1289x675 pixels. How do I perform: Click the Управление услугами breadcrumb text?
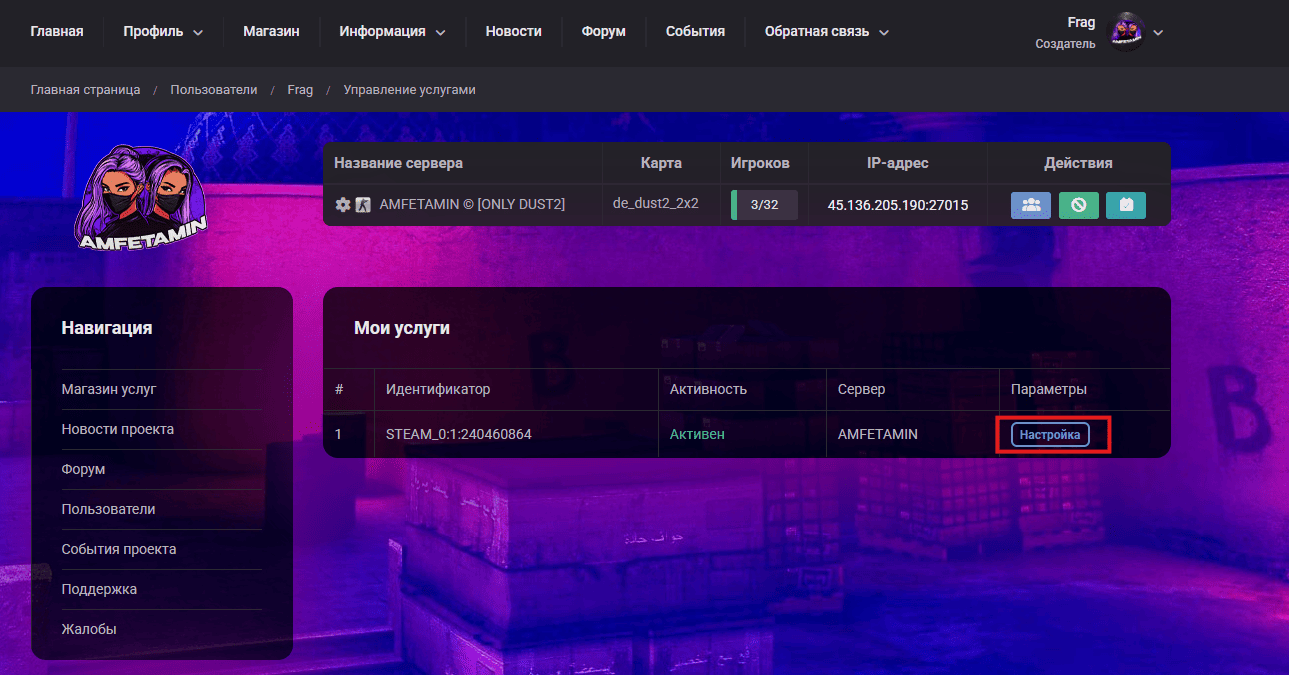coord(409,90)
